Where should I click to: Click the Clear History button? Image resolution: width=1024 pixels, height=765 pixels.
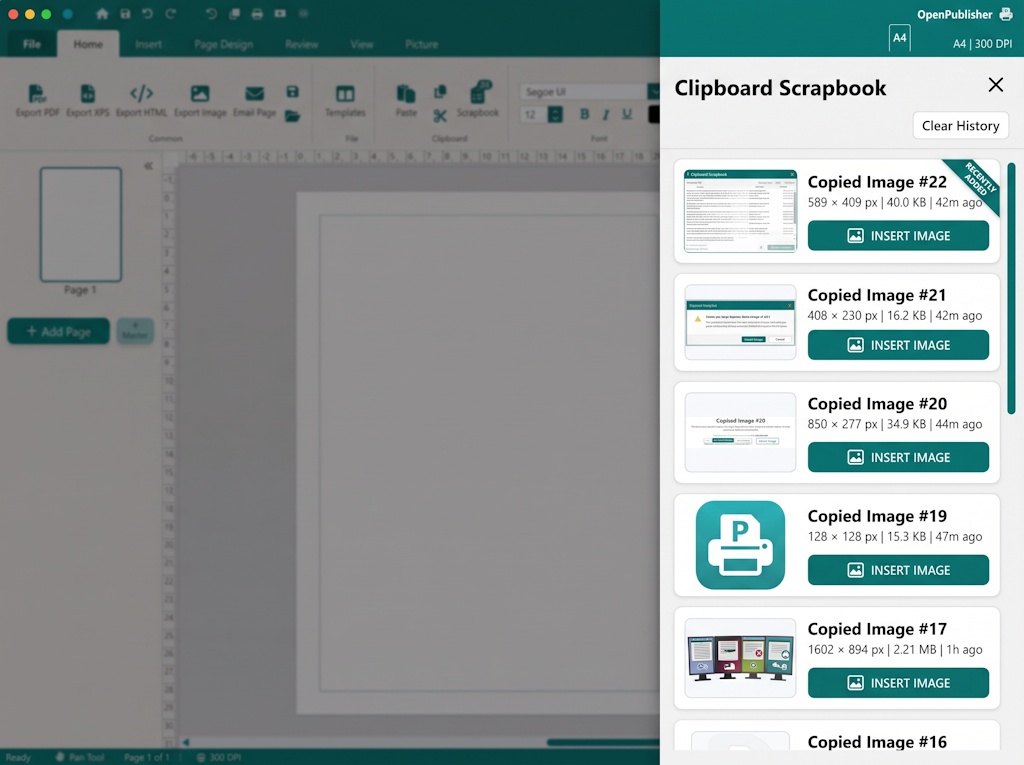pos(960,125)
